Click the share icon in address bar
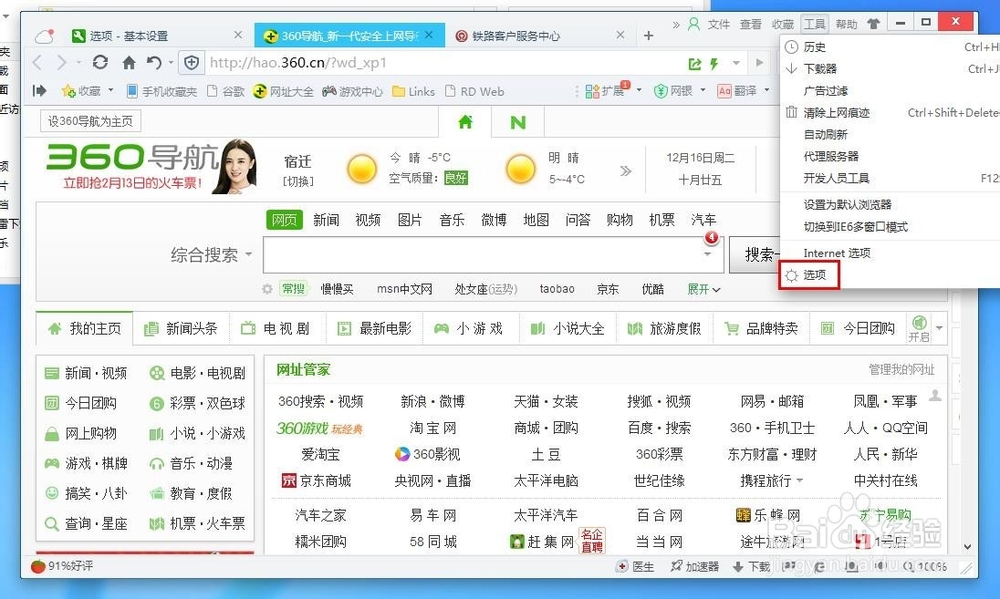Viewport: 1000px width, 599px height. point(695,63)
